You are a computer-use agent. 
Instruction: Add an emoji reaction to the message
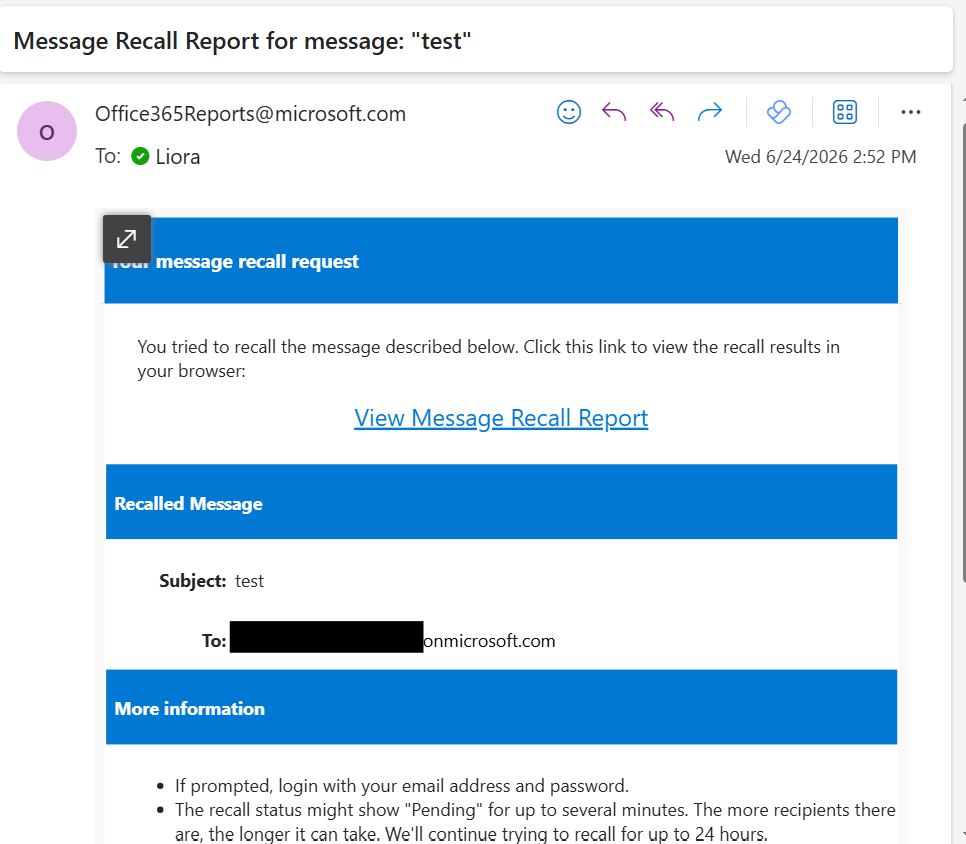(x=569, y=112)
